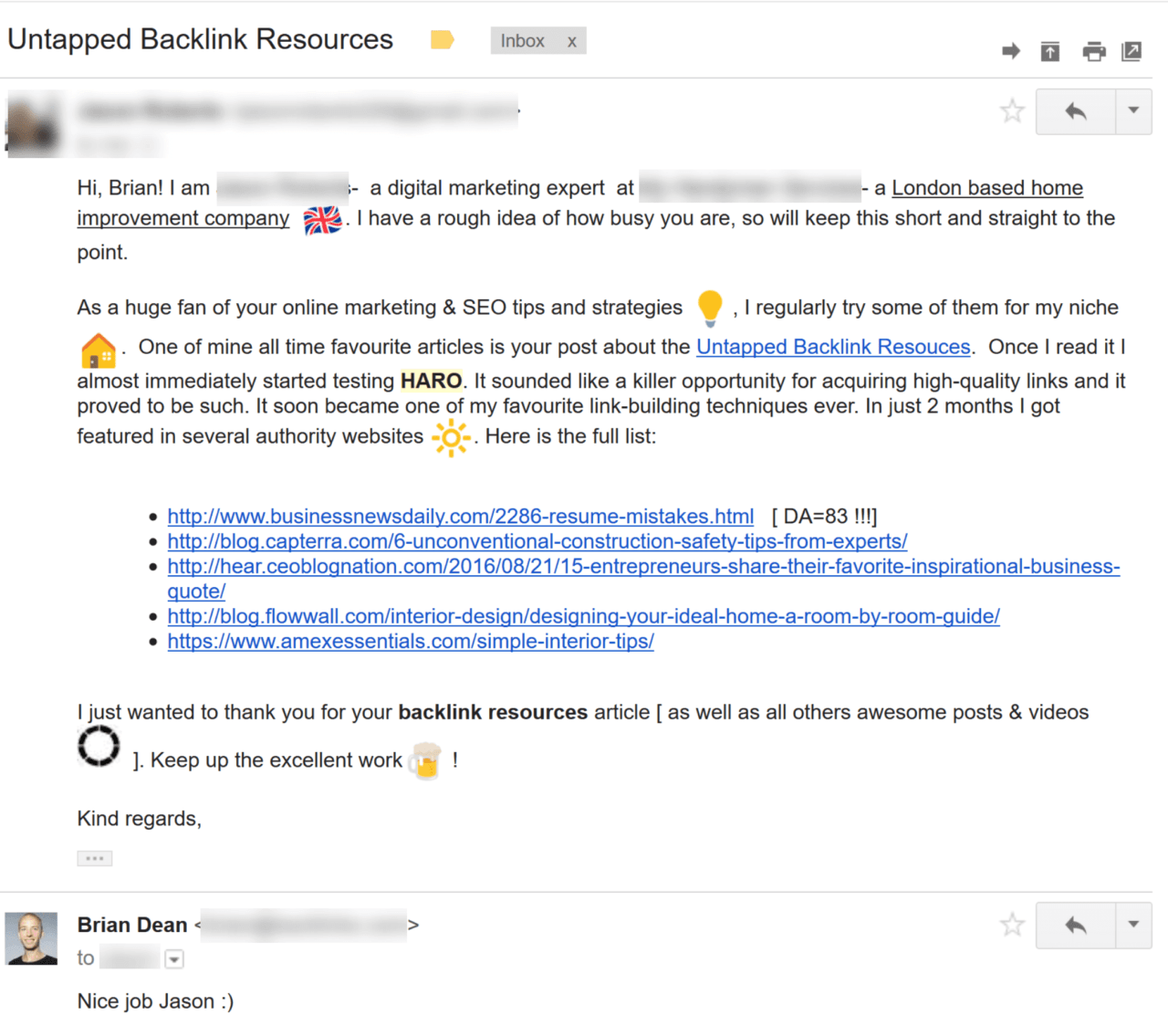Screen dimensions: 1168x1036
Task: Click the London based home improvement company link
Action: [x=987, y=187]
